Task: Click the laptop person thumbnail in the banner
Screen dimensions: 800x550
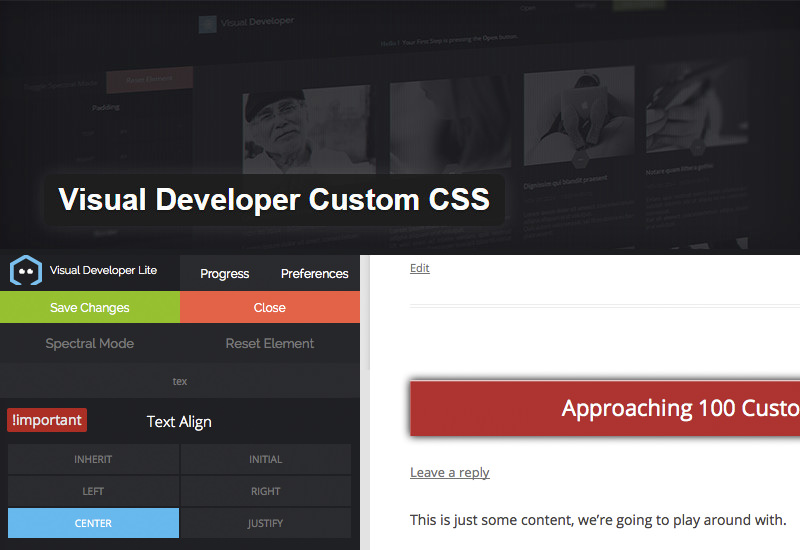Action: 579,117
